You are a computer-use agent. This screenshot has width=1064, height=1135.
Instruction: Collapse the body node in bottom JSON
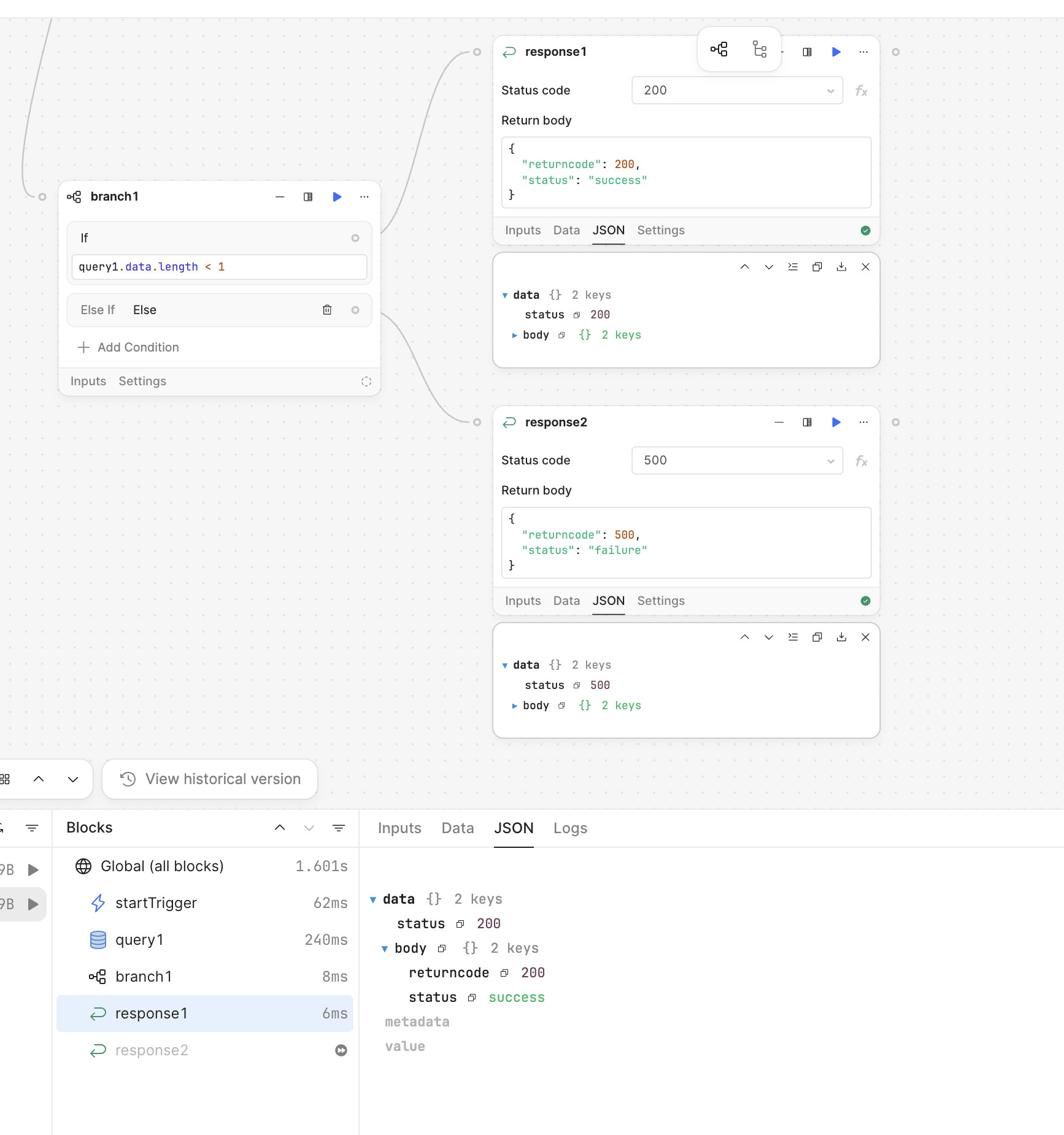click(385, 948)
